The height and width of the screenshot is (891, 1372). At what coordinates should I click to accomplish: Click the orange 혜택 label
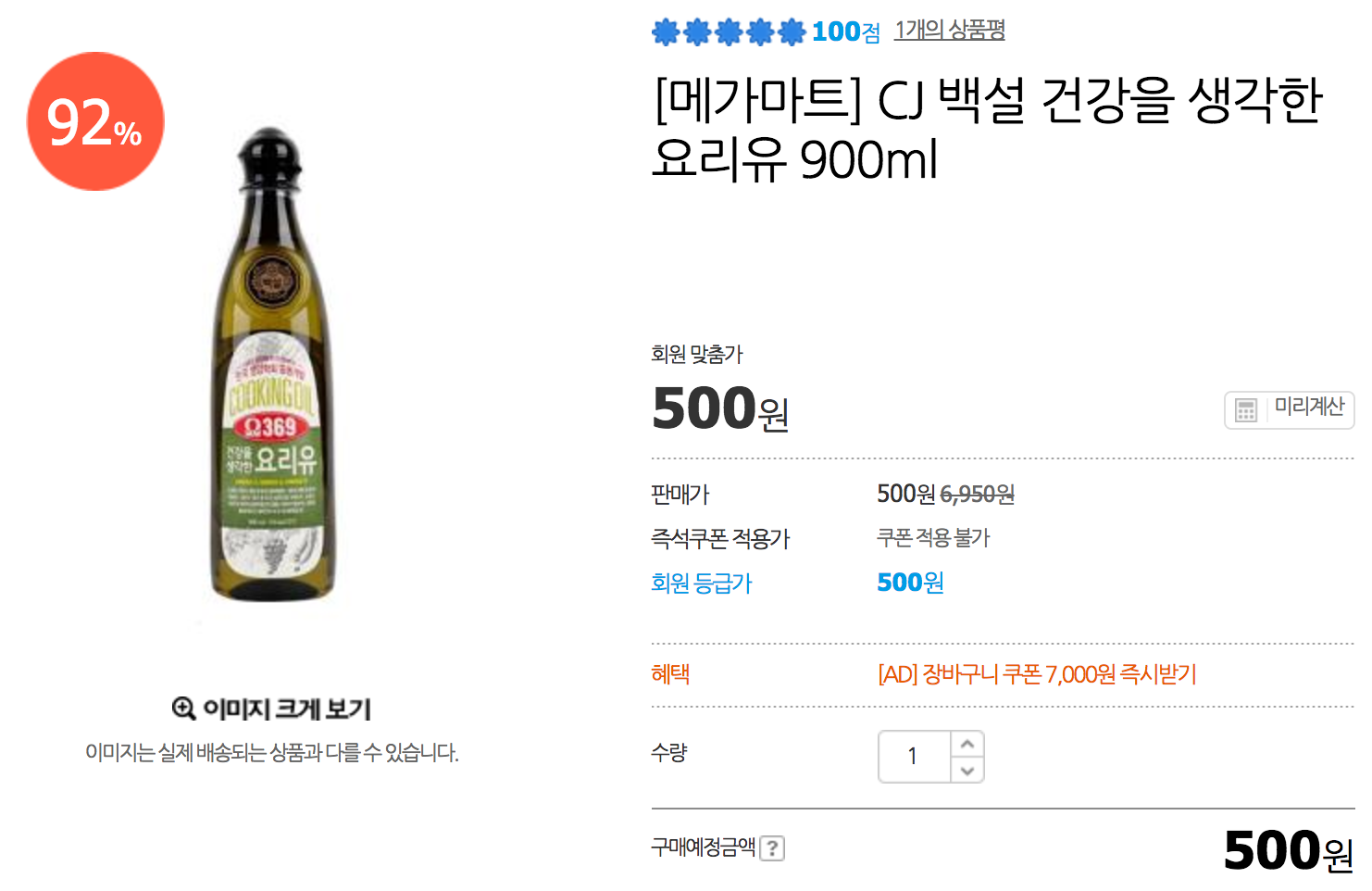tap(670, 674)
